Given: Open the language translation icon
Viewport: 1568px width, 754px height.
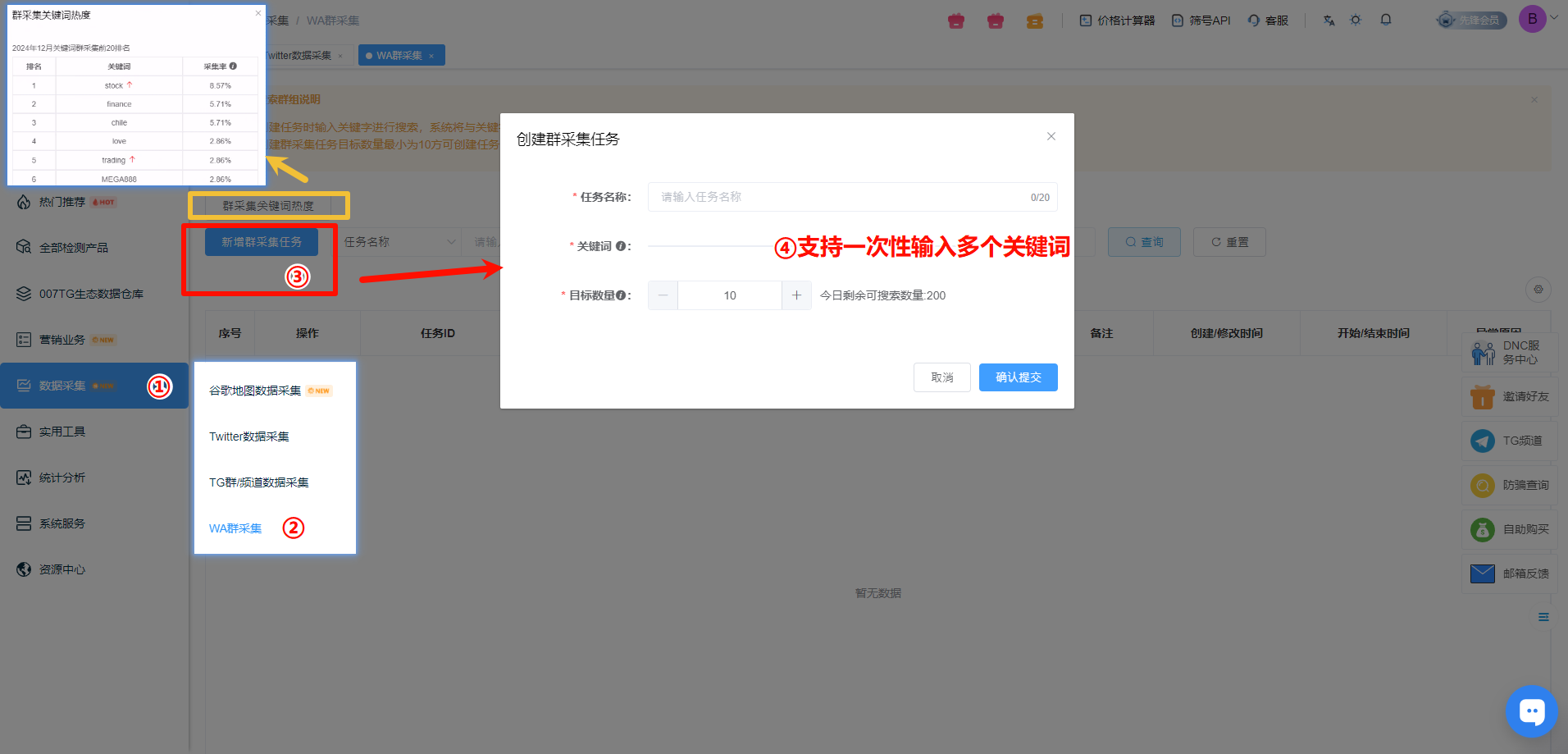Looking at the screenshot, I should click(x=1329, y=21).
